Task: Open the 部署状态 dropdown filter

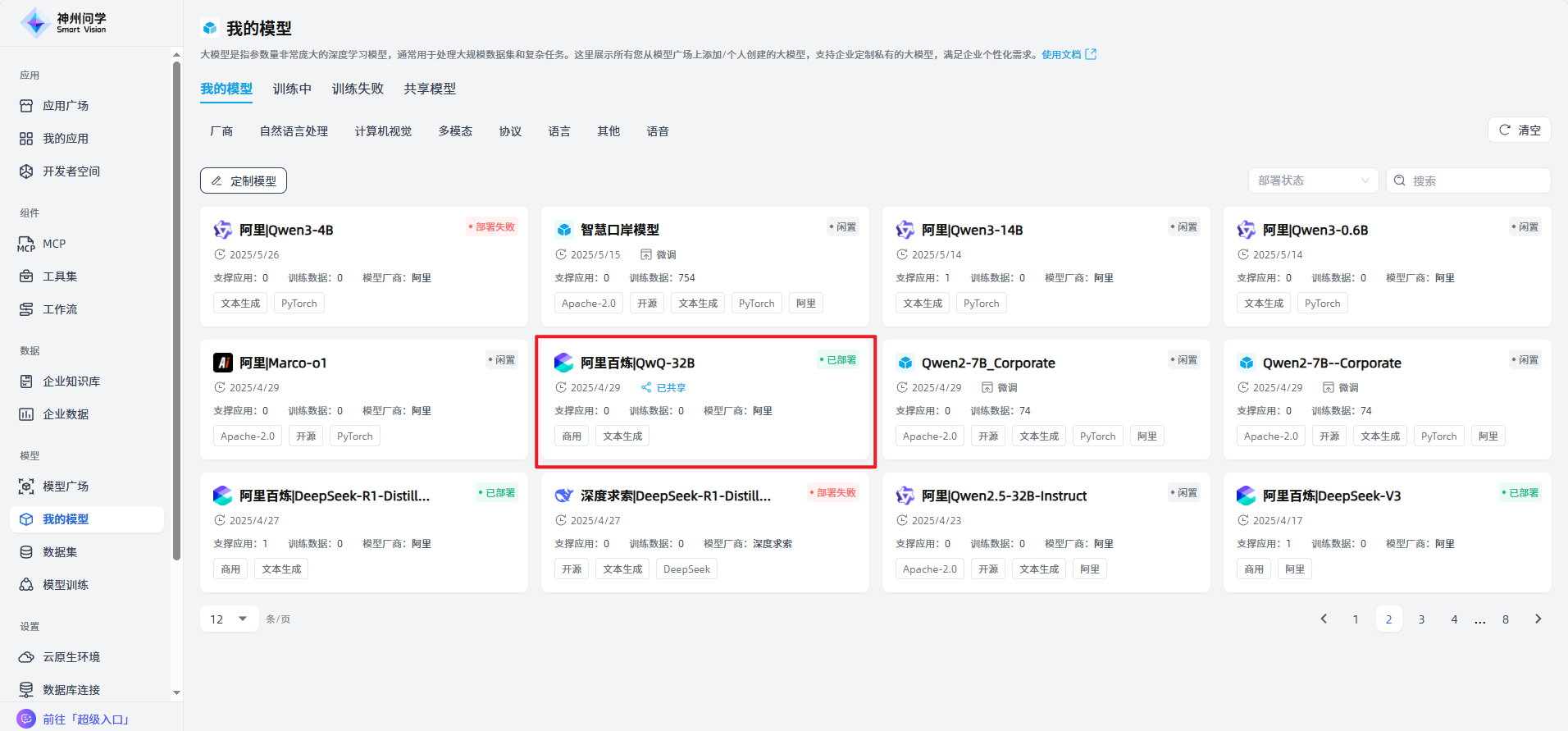Action: pos(1313,180)
